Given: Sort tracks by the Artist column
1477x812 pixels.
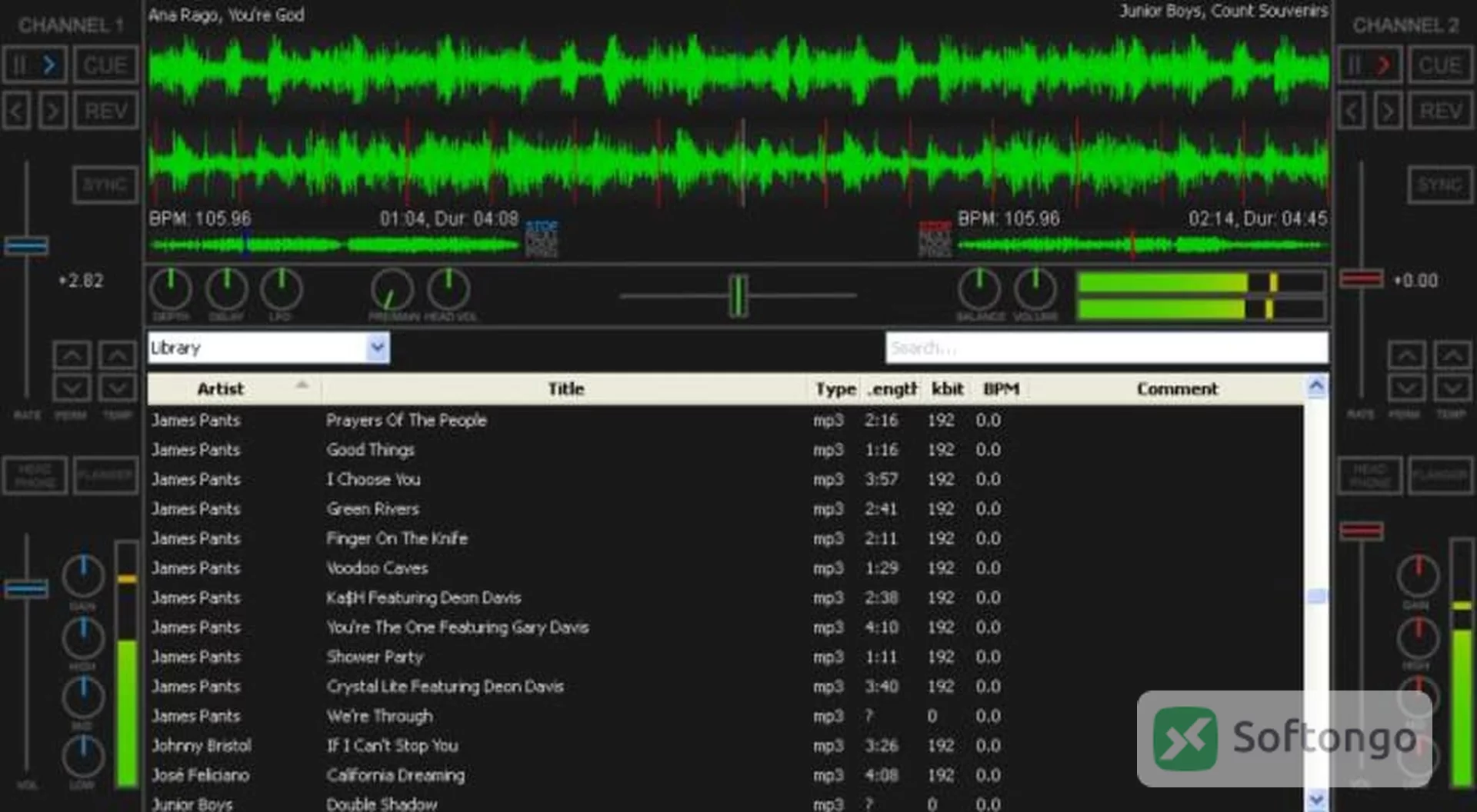Looking at the screenshot, I should click(235, 389).
